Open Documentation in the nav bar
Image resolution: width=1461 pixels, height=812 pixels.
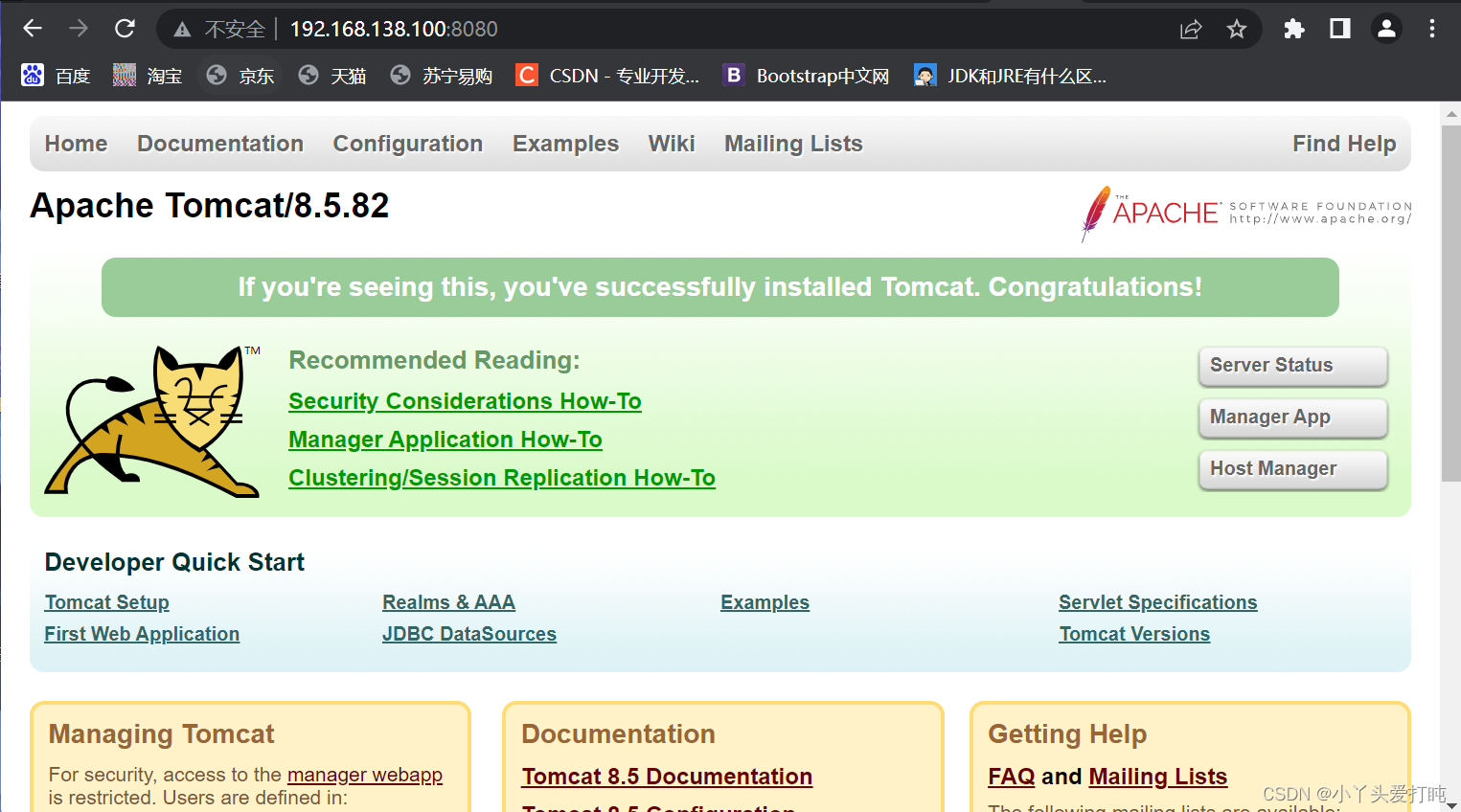point(220,144)
